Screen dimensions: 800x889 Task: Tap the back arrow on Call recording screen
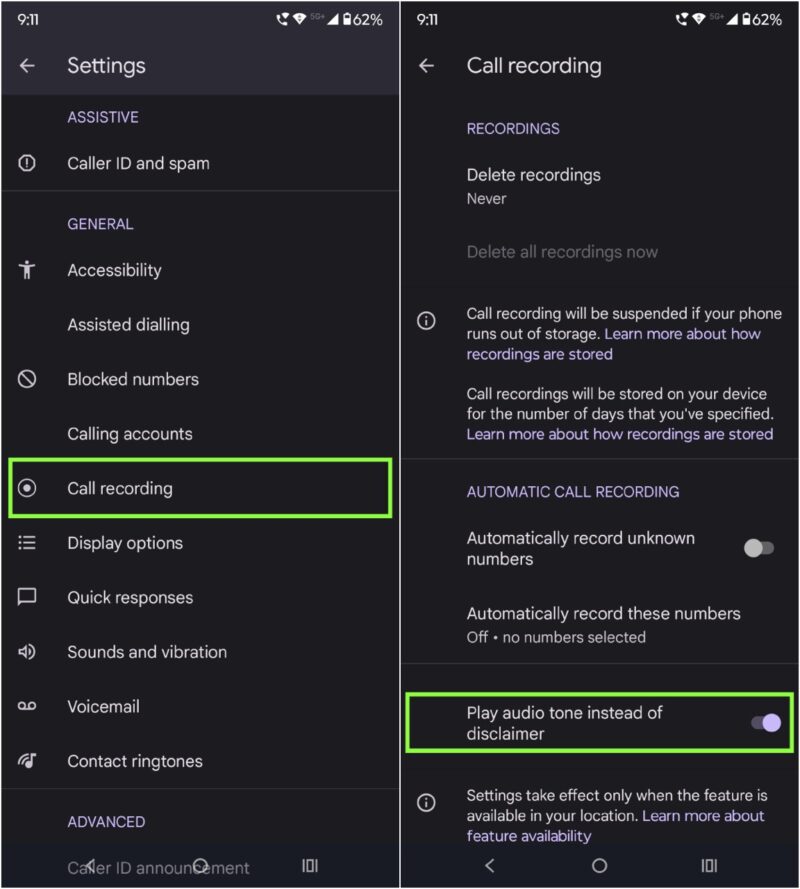pyautogui.click(x=427, y=66)
